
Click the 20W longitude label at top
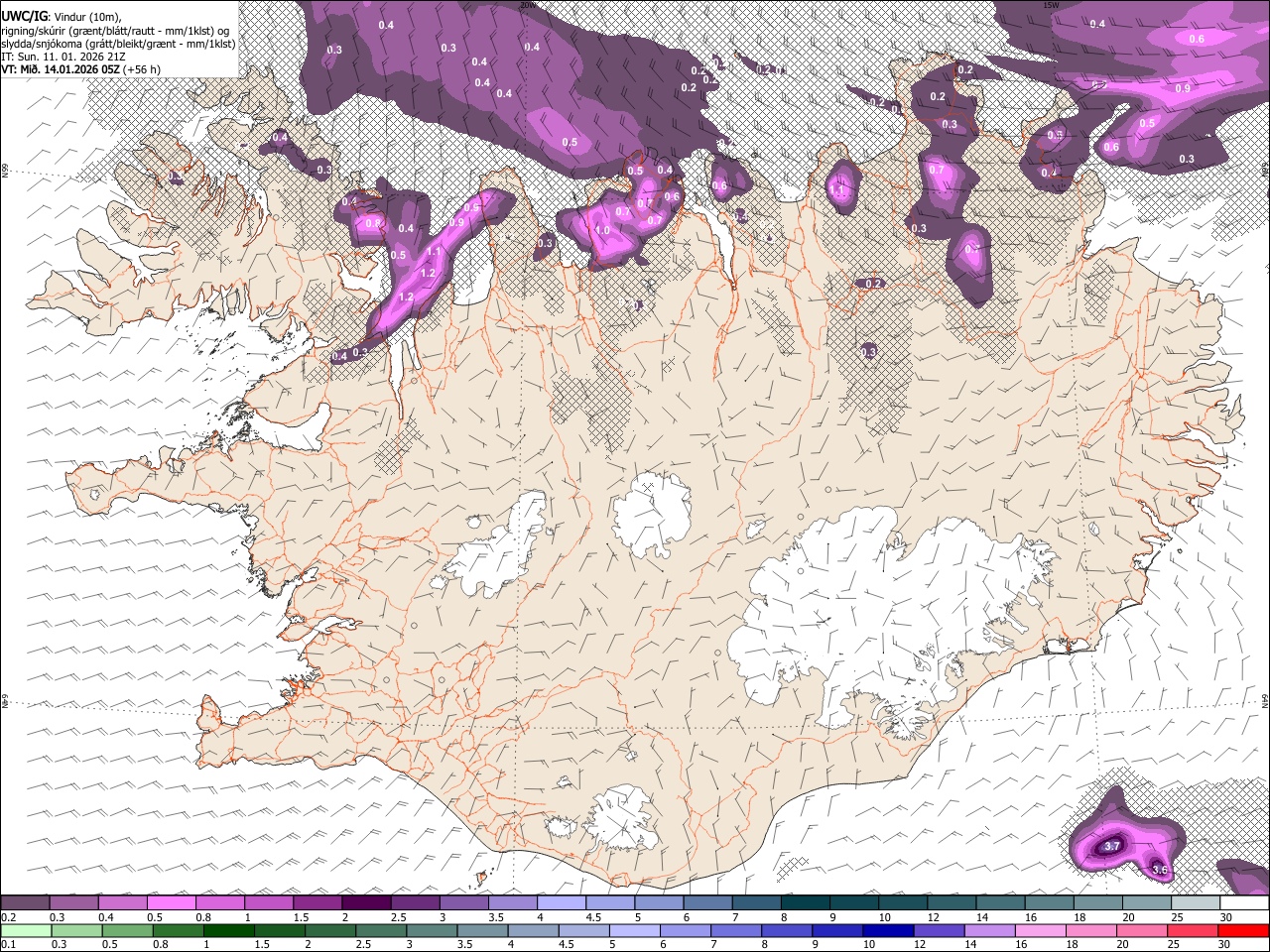(528, 5)
